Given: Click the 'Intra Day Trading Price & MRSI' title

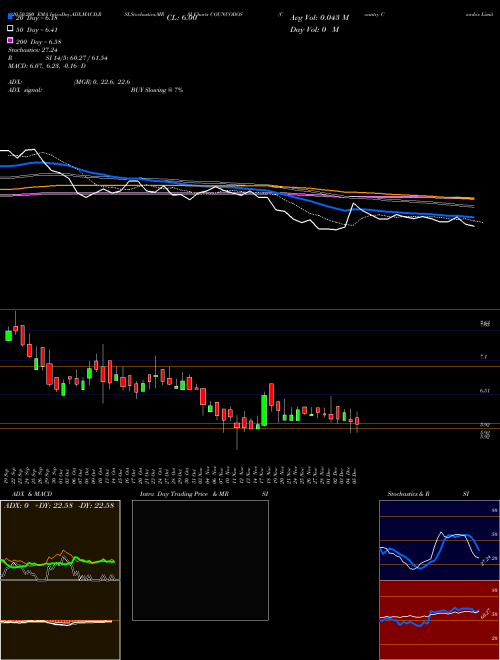Looking at the screenshot, I should [204, 494].
